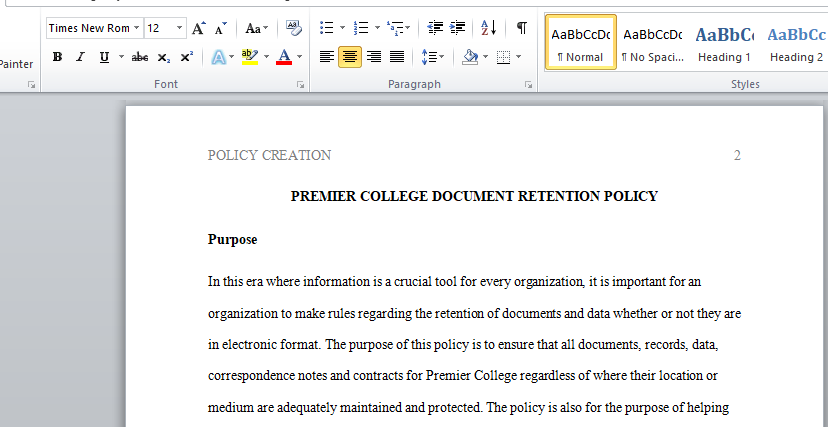Click the POLICY CREATION header text

(269, 155)
